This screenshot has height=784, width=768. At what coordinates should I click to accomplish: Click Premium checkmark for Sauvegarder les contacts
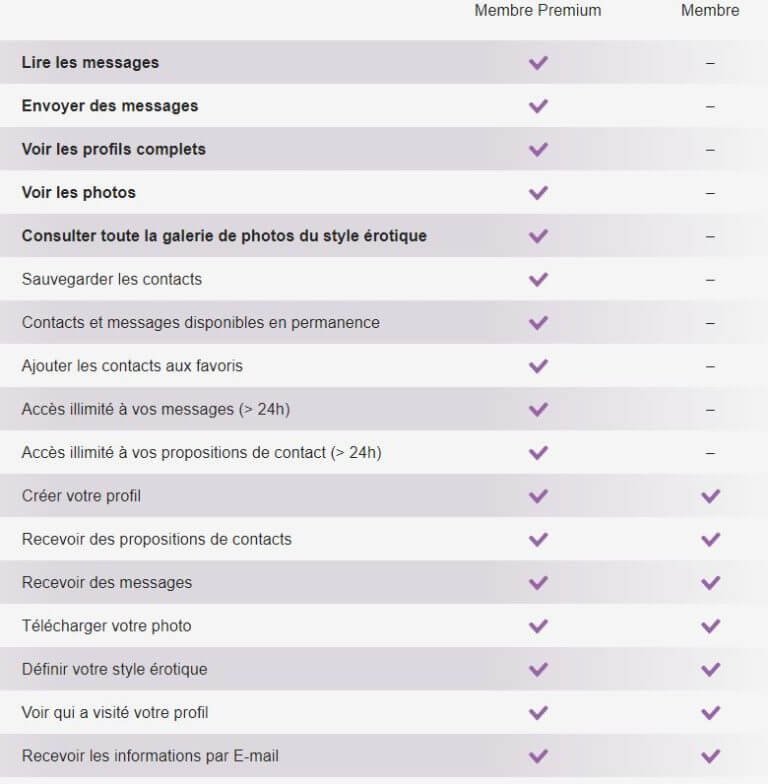click(x=538, y=280)
